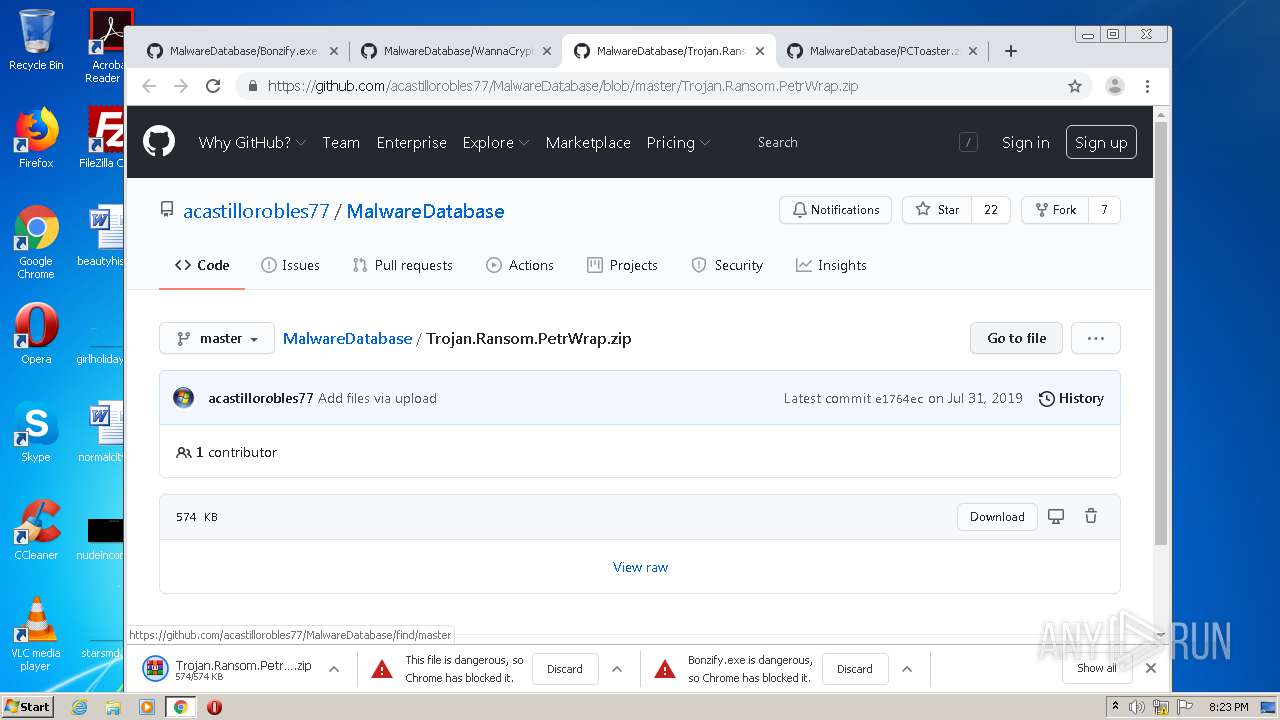Open the master branch dropdown

217,338
